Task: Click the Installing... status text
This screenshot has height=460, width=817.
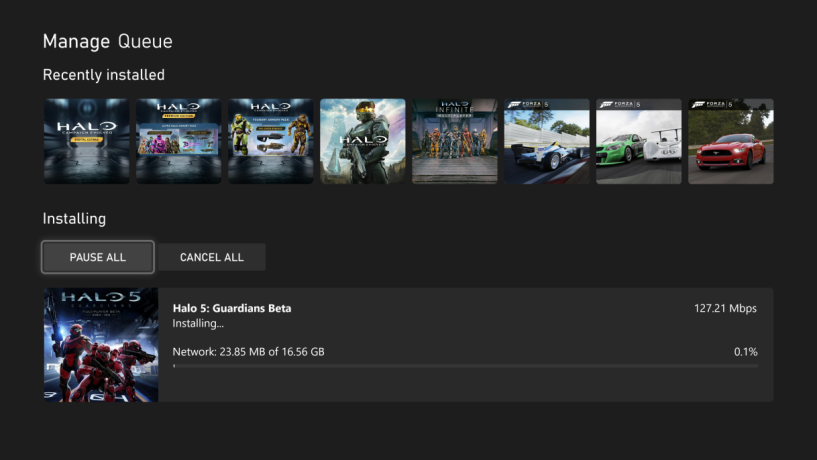Action: (x=198, y=324)
